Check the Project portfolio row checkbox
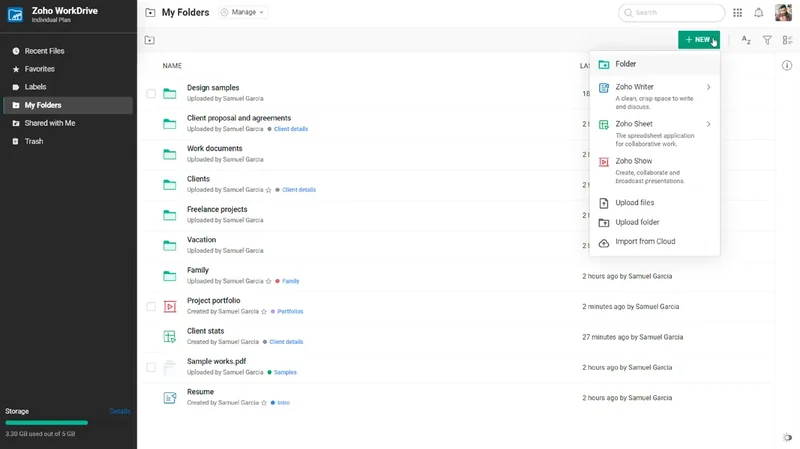The image size is (800, 449). pos(151,307)
